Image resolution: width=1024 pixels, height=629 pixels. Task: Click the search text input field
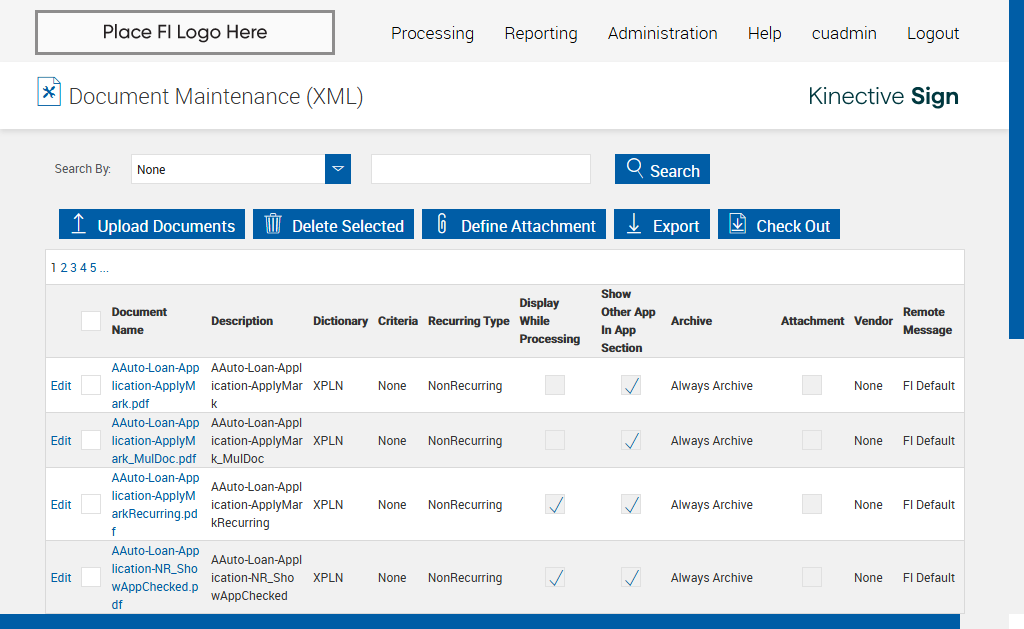[x=481, y=169]
